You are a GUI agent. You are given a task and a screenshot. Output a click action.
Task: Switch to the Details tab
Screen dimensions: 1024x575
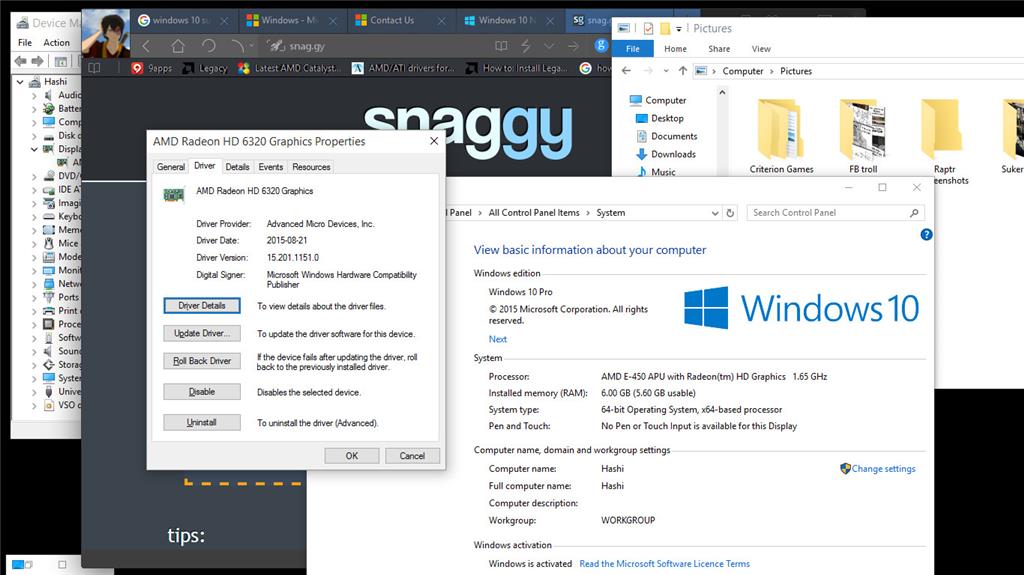[x=237, y=167]
